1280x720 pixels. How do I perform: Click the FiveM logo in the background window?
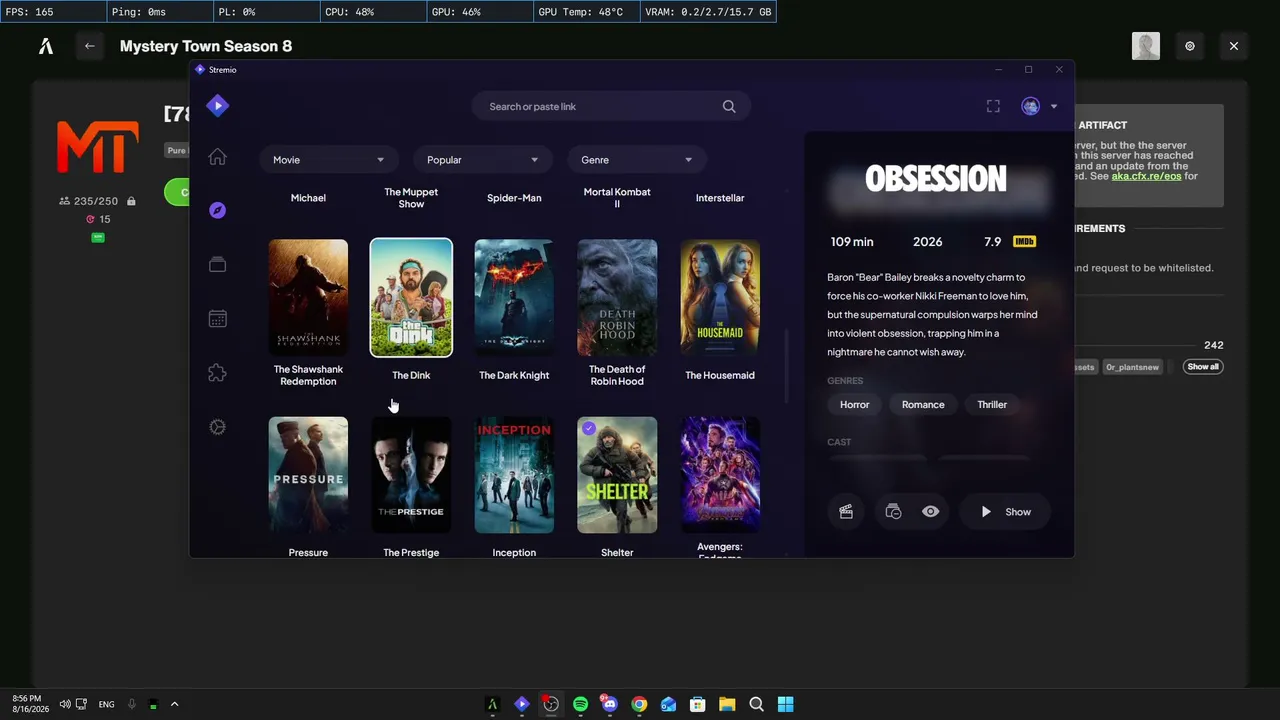(x=45, y=46)
